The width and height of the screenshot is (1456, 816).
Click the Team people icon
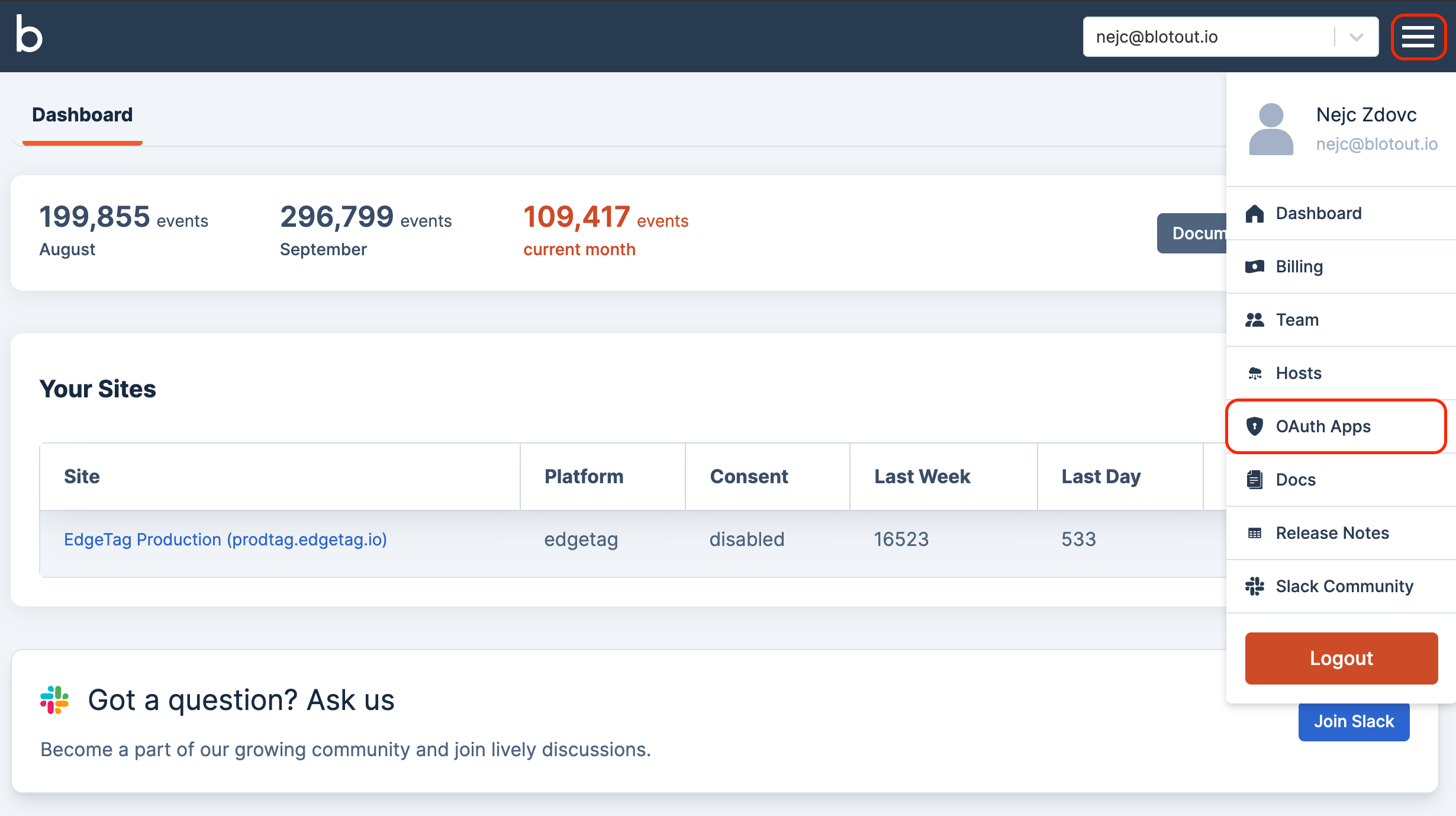click(x=1254, y=320)
